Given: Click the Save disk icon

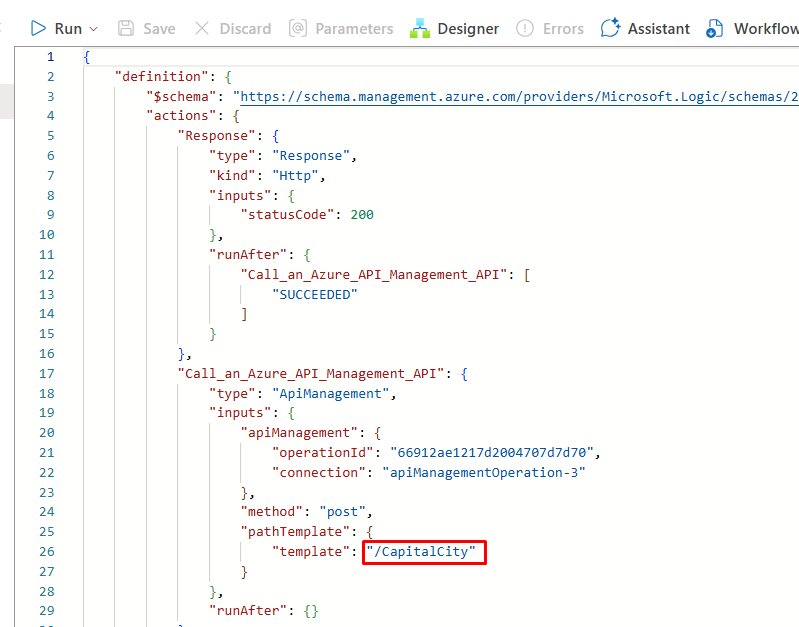Looking at the screenshot, I should [x=126, y=28].
